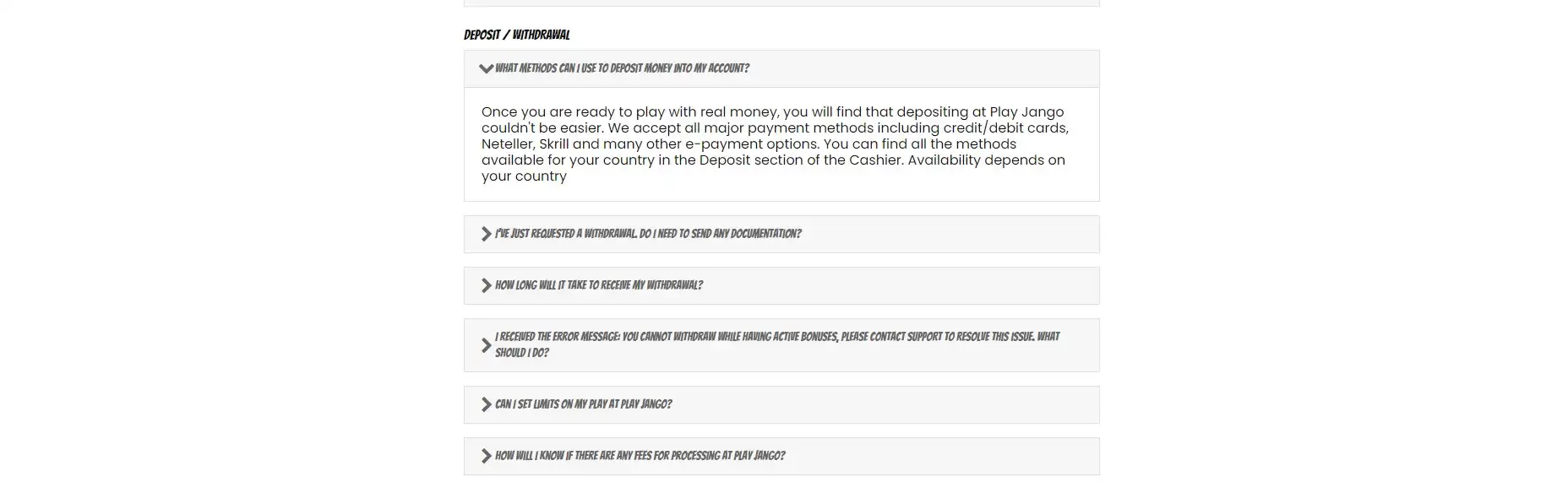1568x493 pixels.
Task: Expand arrow for active bonuses error question
Action: [486, 345]
